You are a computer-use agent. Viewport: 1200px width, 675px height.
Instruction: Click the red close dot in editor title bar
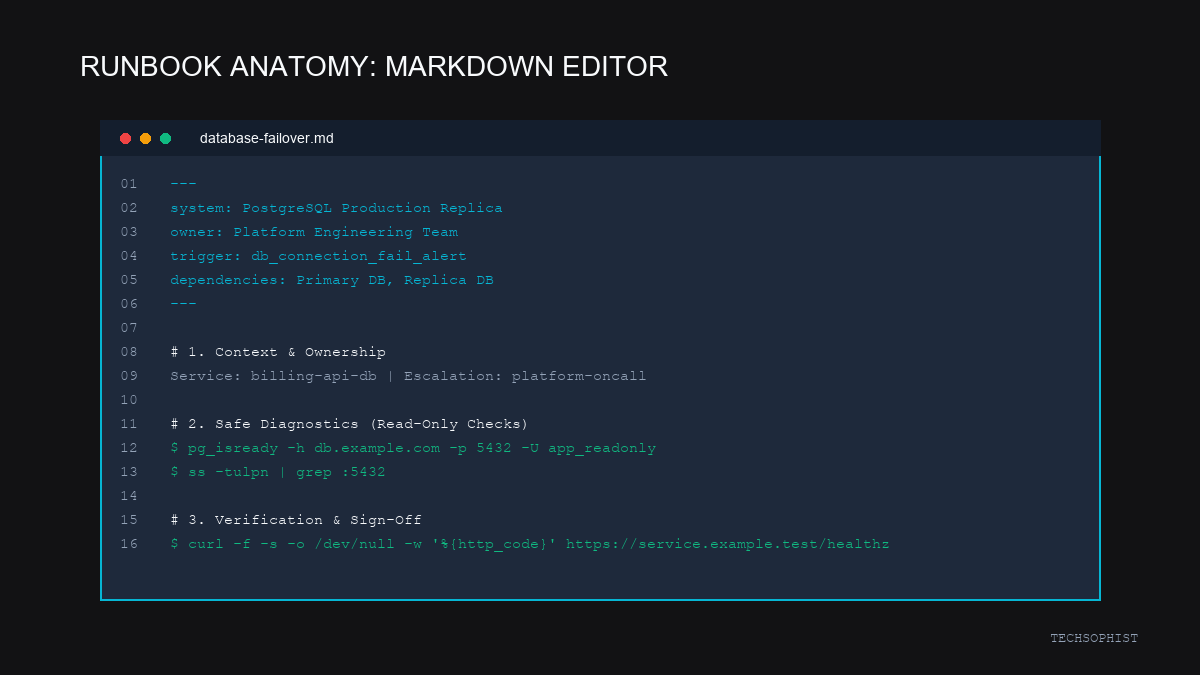(x=126, y=138)
